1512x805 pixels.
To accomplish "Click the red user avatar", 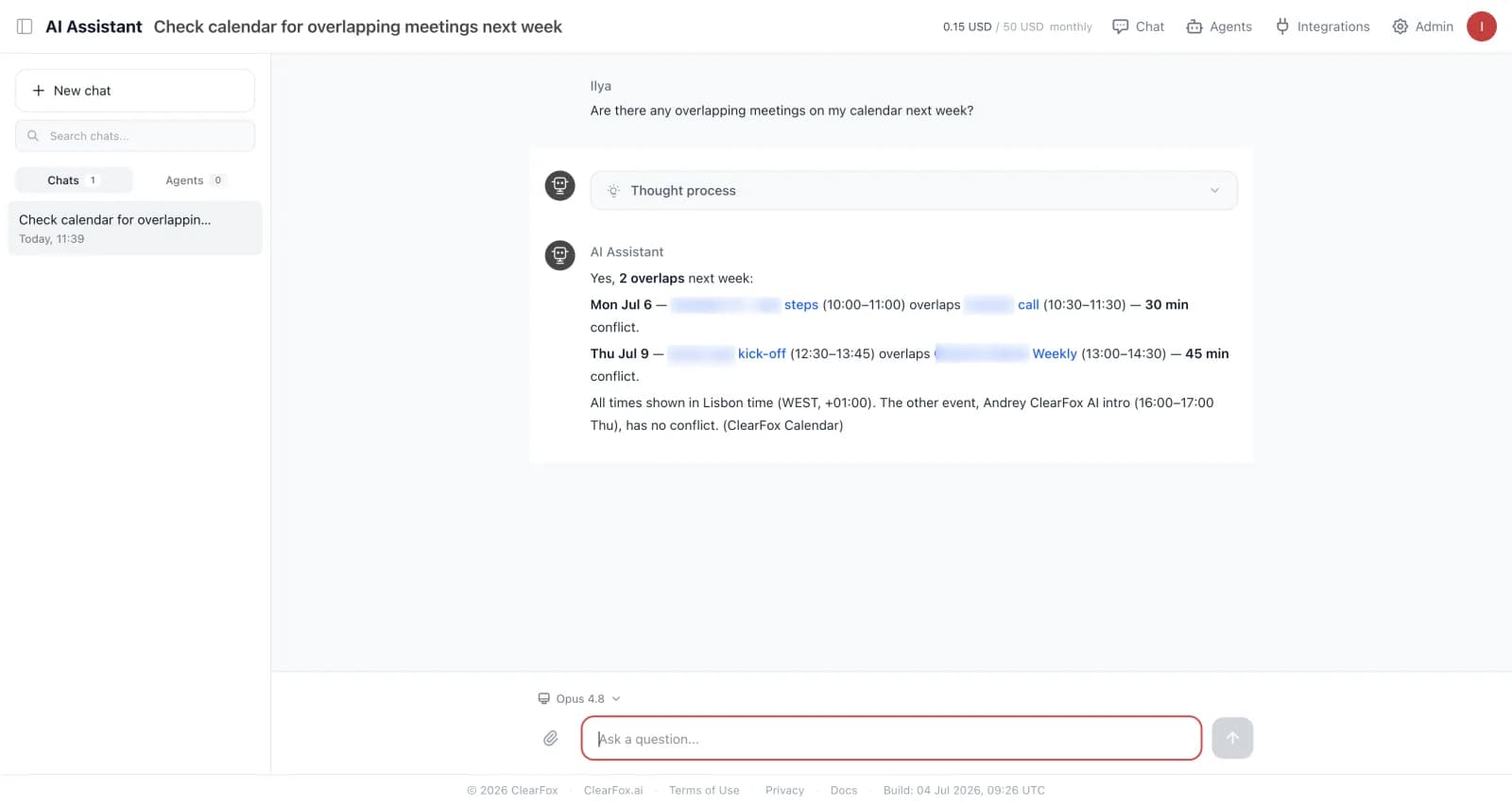I will pyautogui.click(x=1482, y=26).
